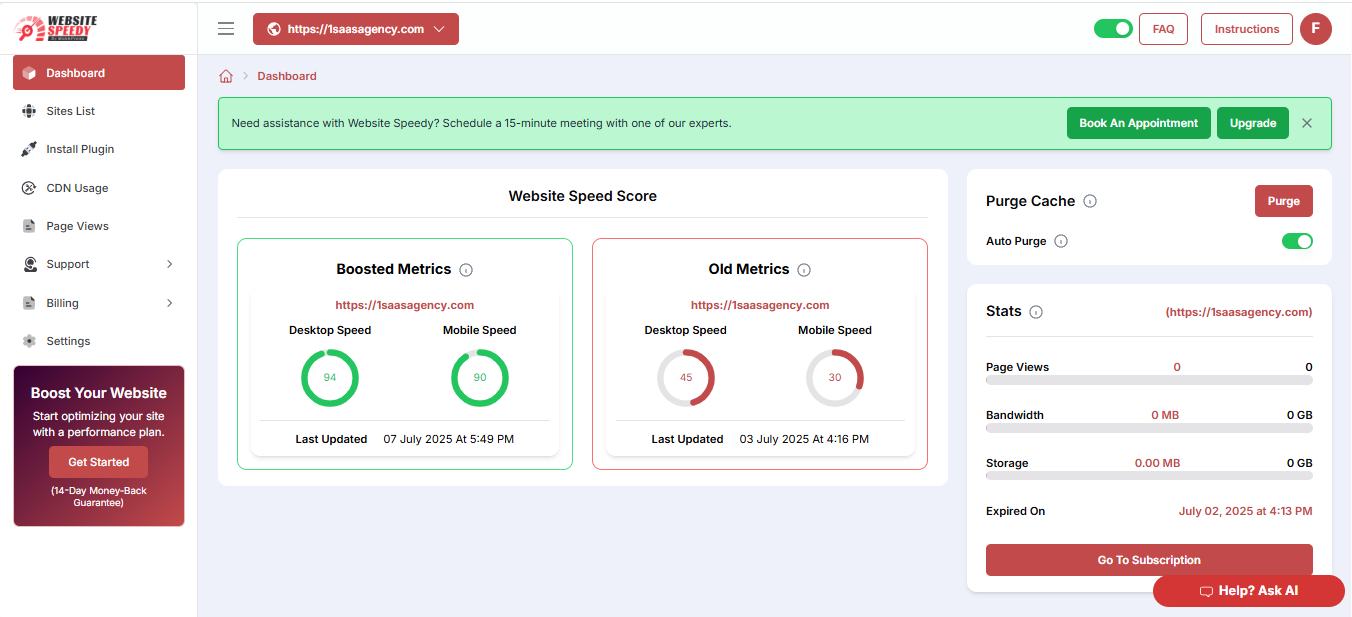Disable the Auto Purge switch
This screenshot has width=1352, height=617.
(1297, 241)
